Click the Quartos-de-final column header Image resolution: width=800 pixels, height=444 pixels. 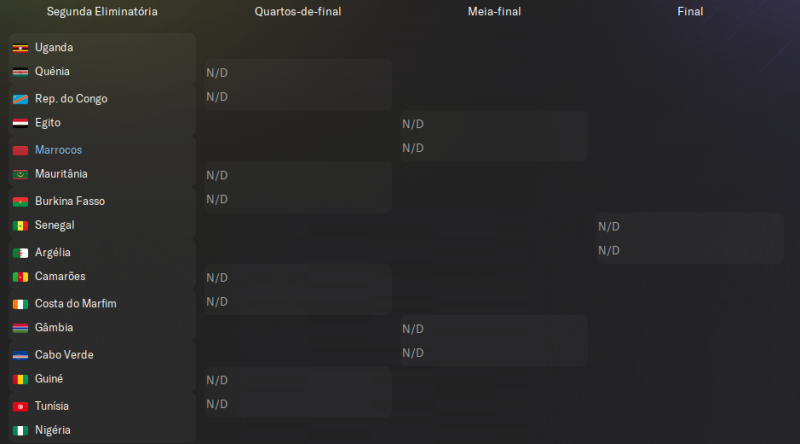pyautogui.click(x=297, y=12)
